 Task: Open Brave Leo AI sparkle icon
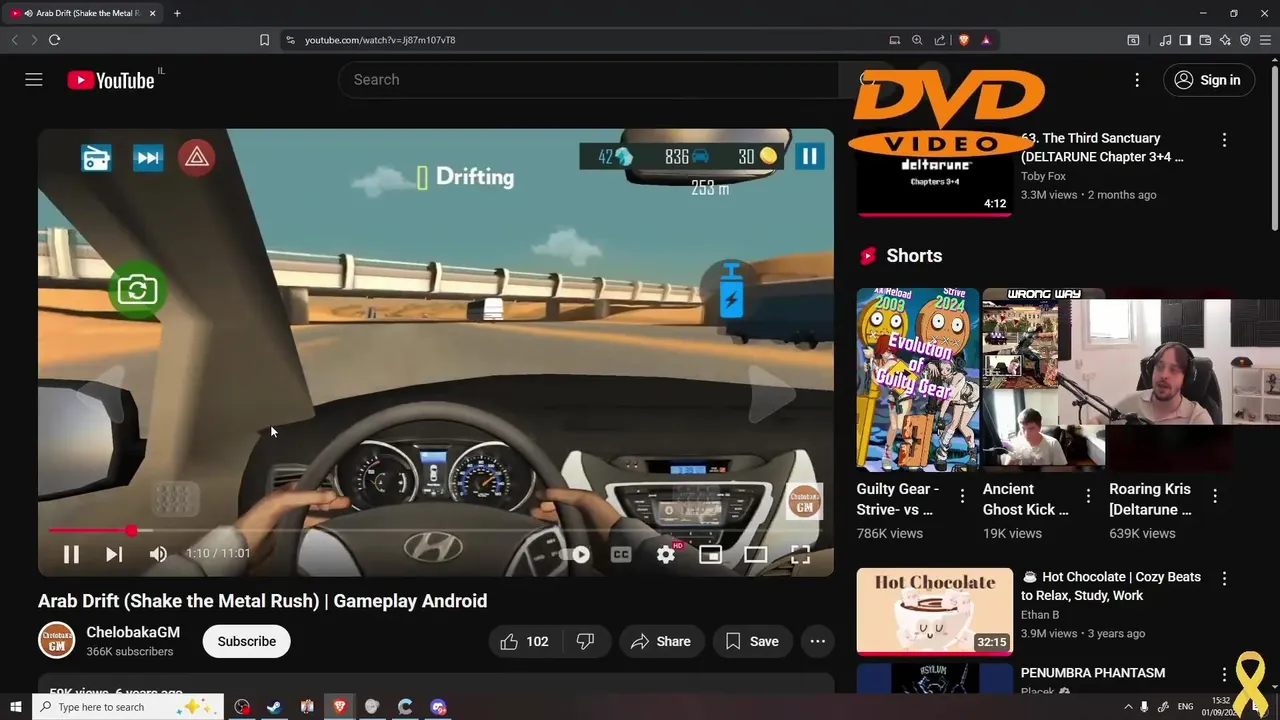[x=1225, y=40]
